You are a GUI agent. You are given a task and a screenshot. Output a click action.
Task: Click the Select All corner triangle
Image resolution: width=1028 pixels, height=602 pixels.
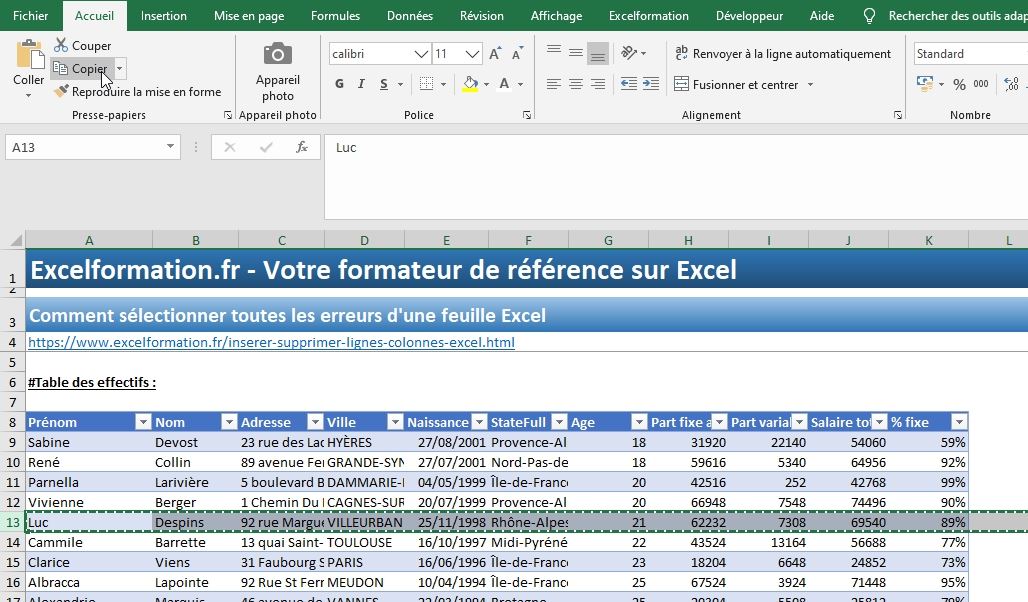click(16, 240)
